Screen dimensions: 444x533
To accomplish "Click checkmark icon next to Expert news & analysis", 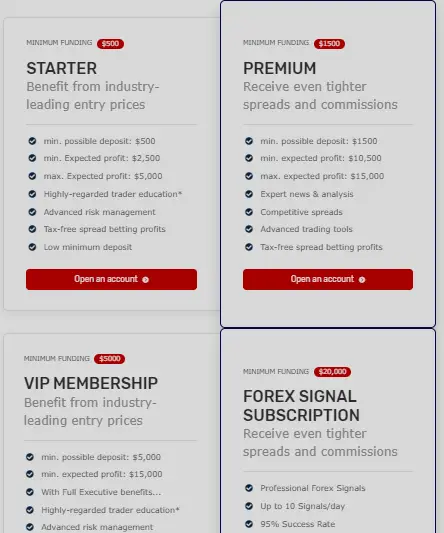I will point(249,194).
